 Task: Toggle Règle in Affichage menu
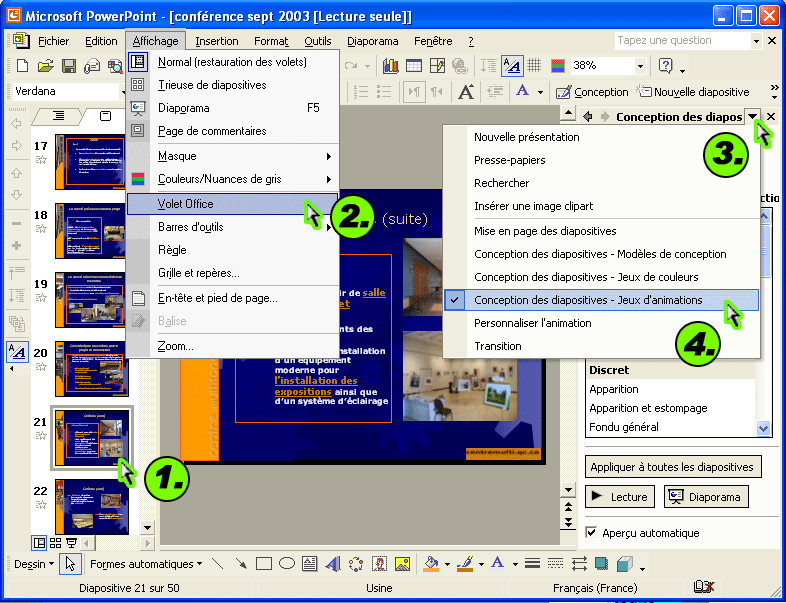point(233,250)
